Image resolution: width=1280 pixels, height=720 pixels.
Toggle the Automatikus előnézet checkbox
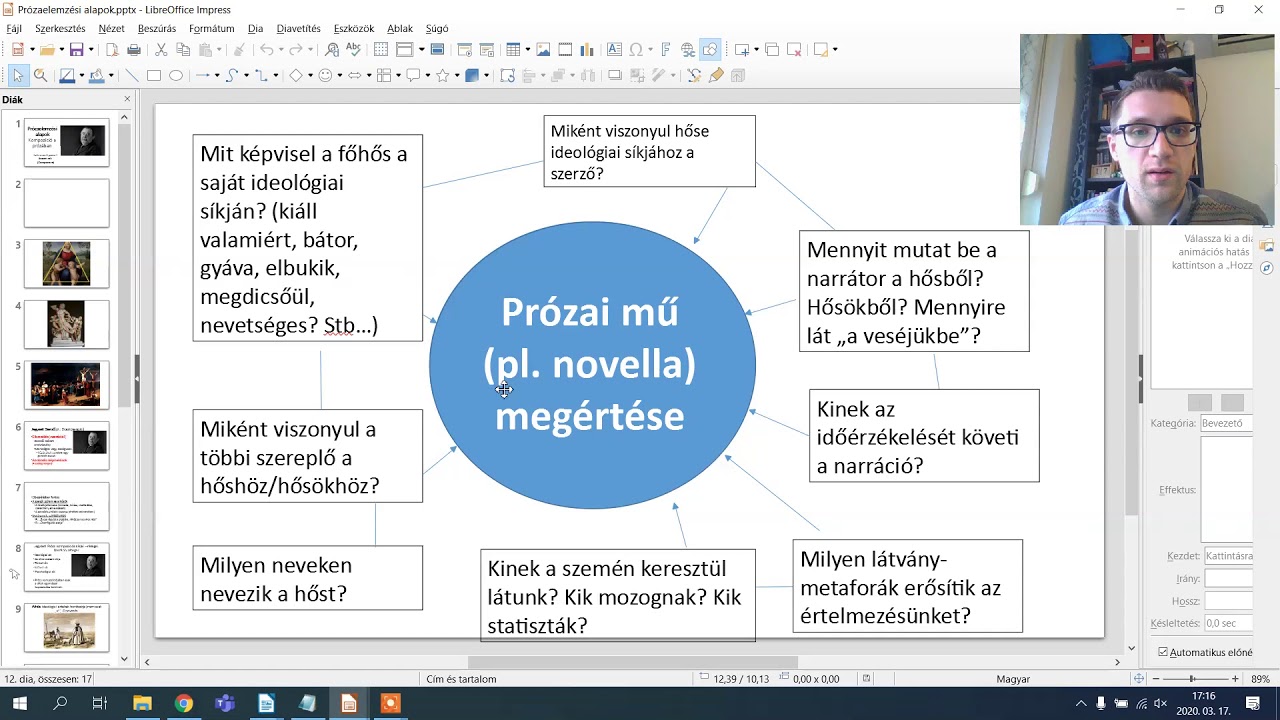(x=1163, y=652)
